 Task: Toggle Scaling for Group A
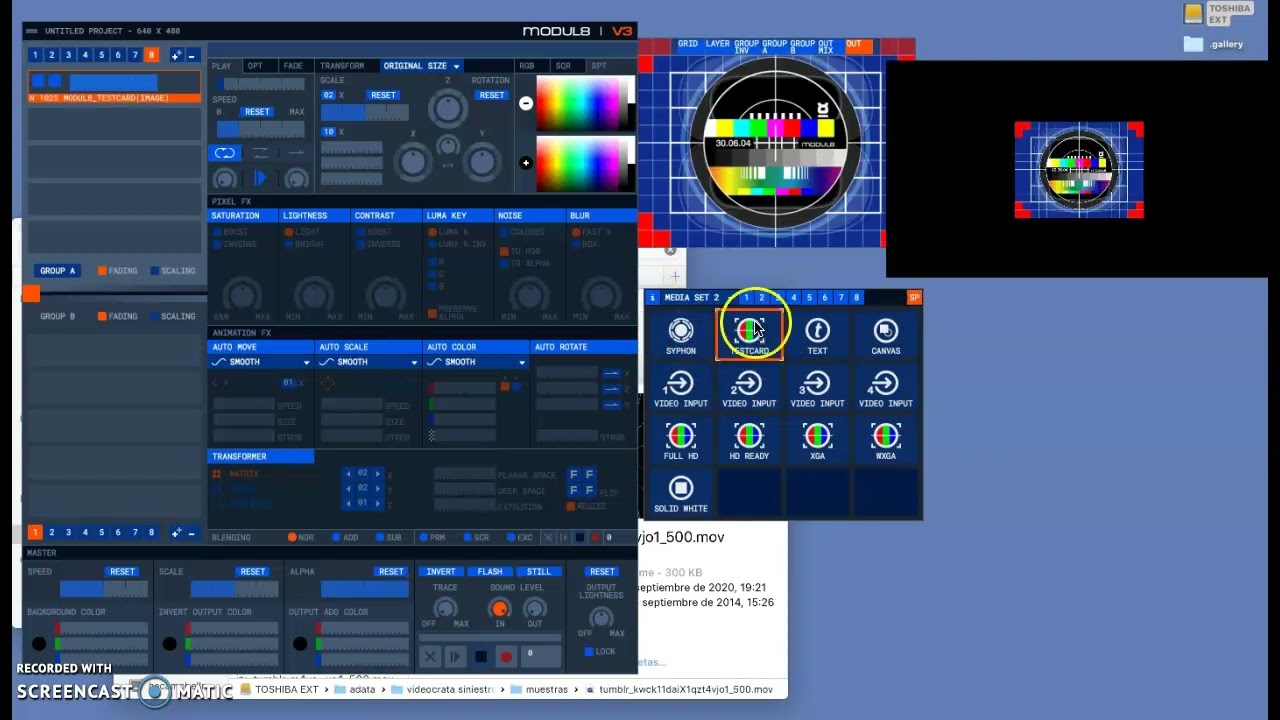point(173,271)
